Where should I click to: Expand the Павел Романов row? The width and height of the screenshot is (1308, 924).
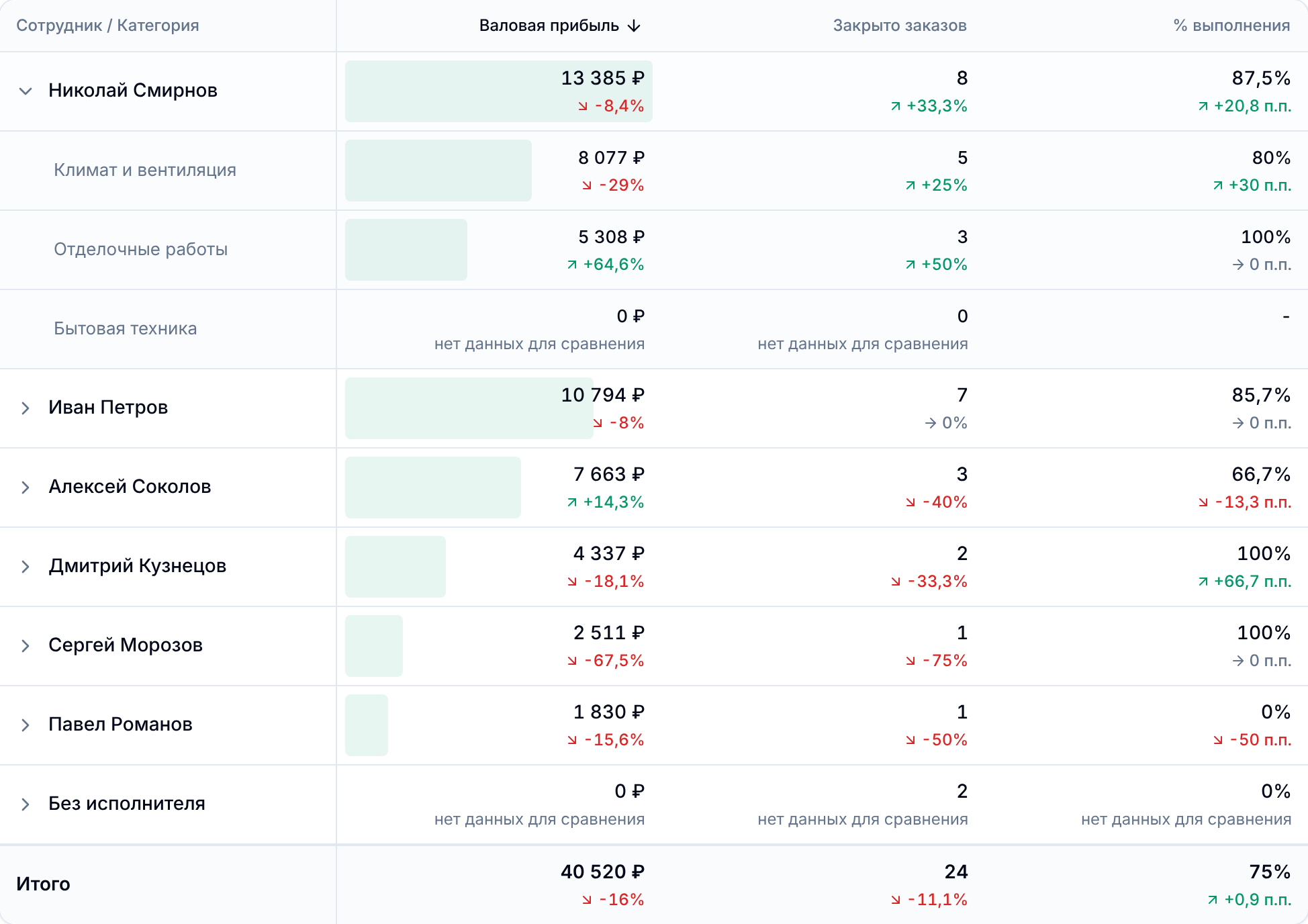(26, 725)
